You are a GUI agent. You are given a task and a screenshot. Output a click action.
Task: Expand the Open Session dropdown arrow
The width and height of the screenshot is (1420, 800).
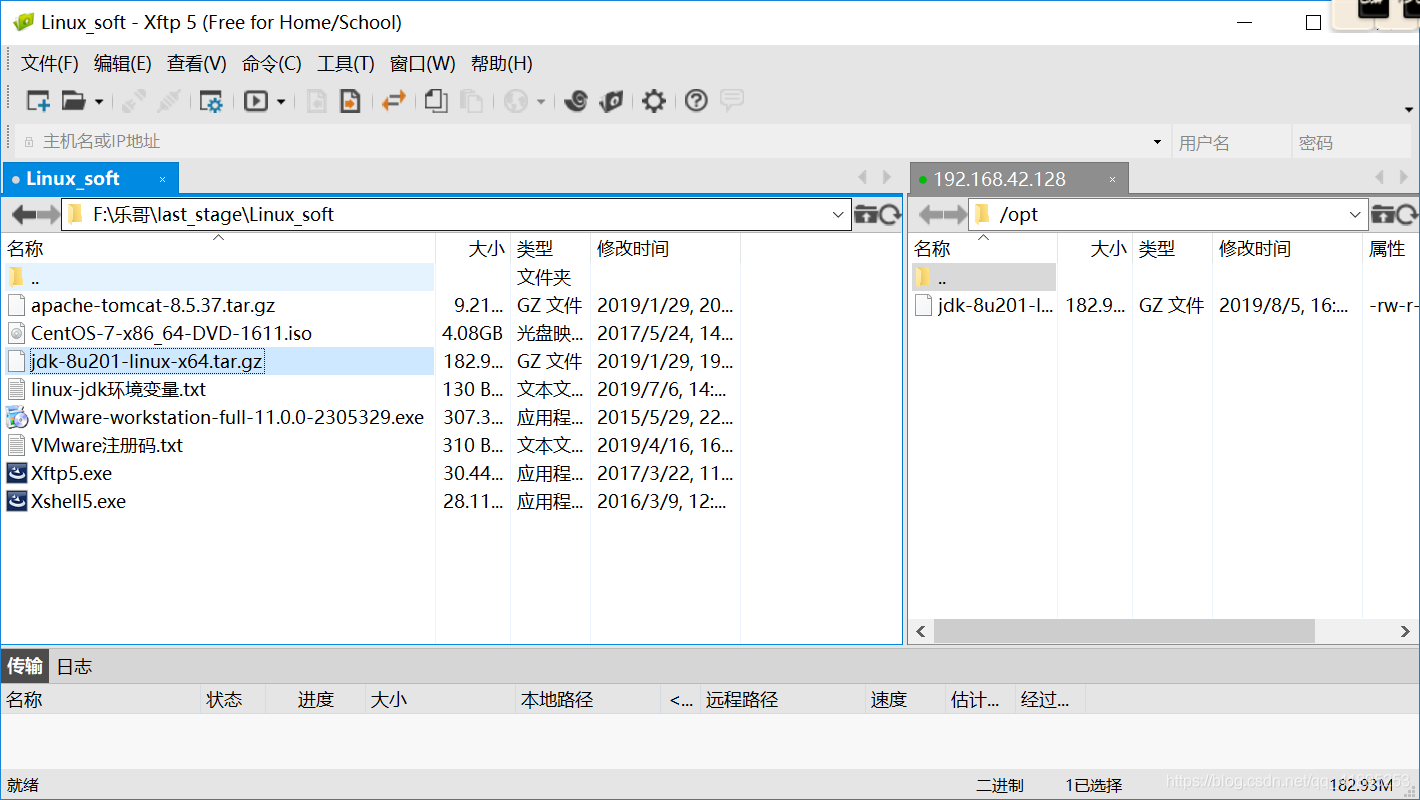pyautogui.click(x=98, y=101)
